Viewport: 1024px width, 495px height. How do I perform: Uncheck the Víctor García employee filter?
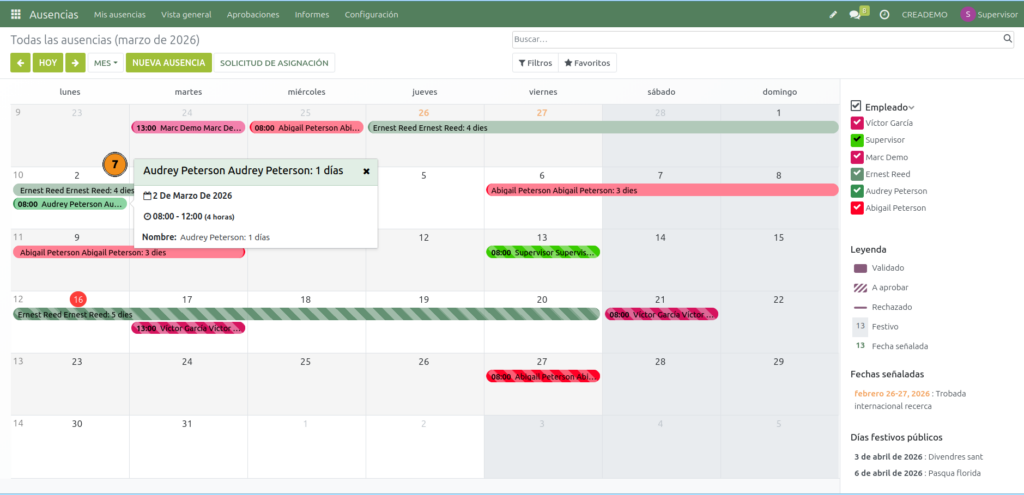tap(857, 123)
